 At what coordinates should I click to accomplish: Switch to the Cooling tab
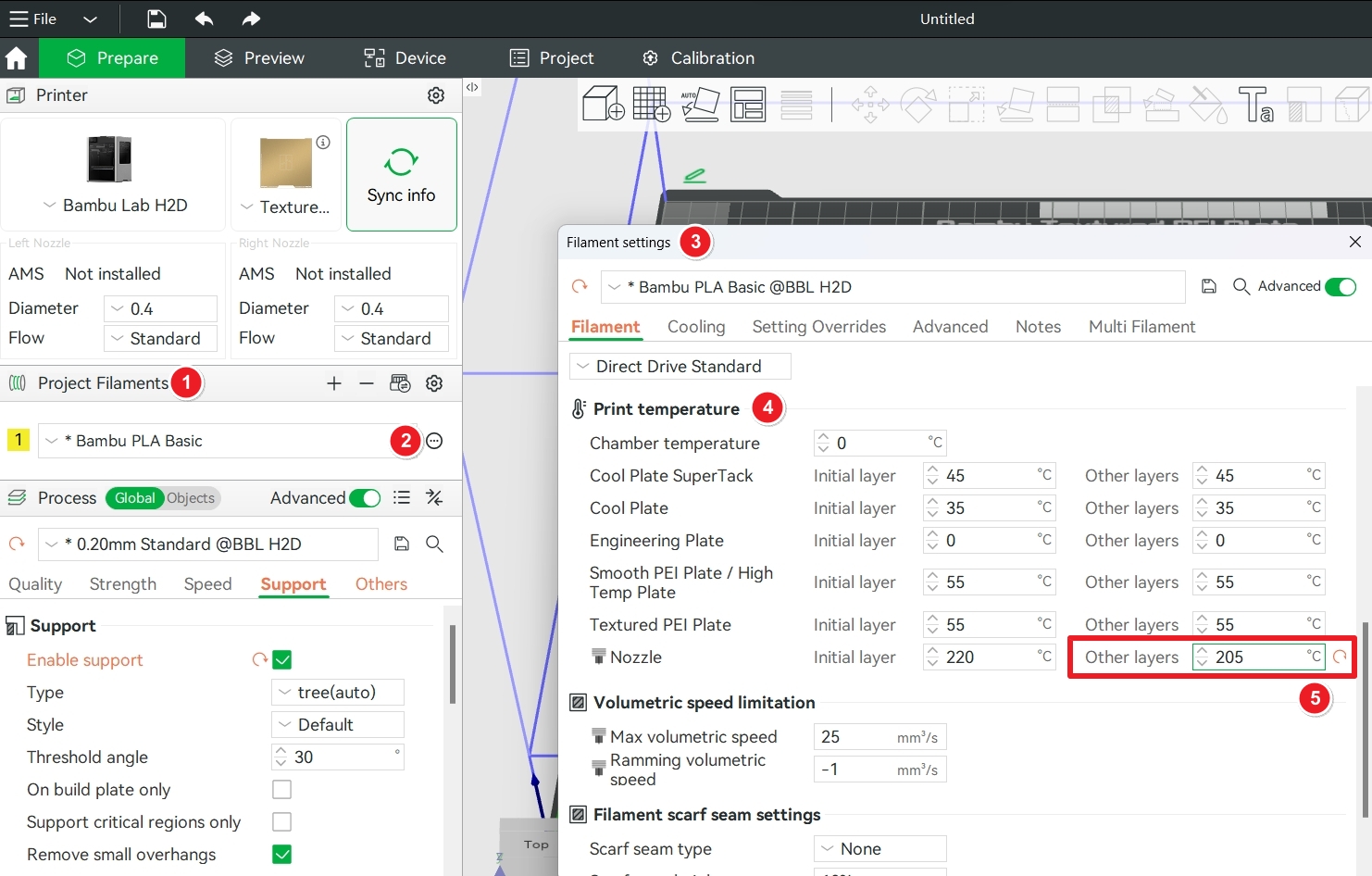(x=696, y=326)
